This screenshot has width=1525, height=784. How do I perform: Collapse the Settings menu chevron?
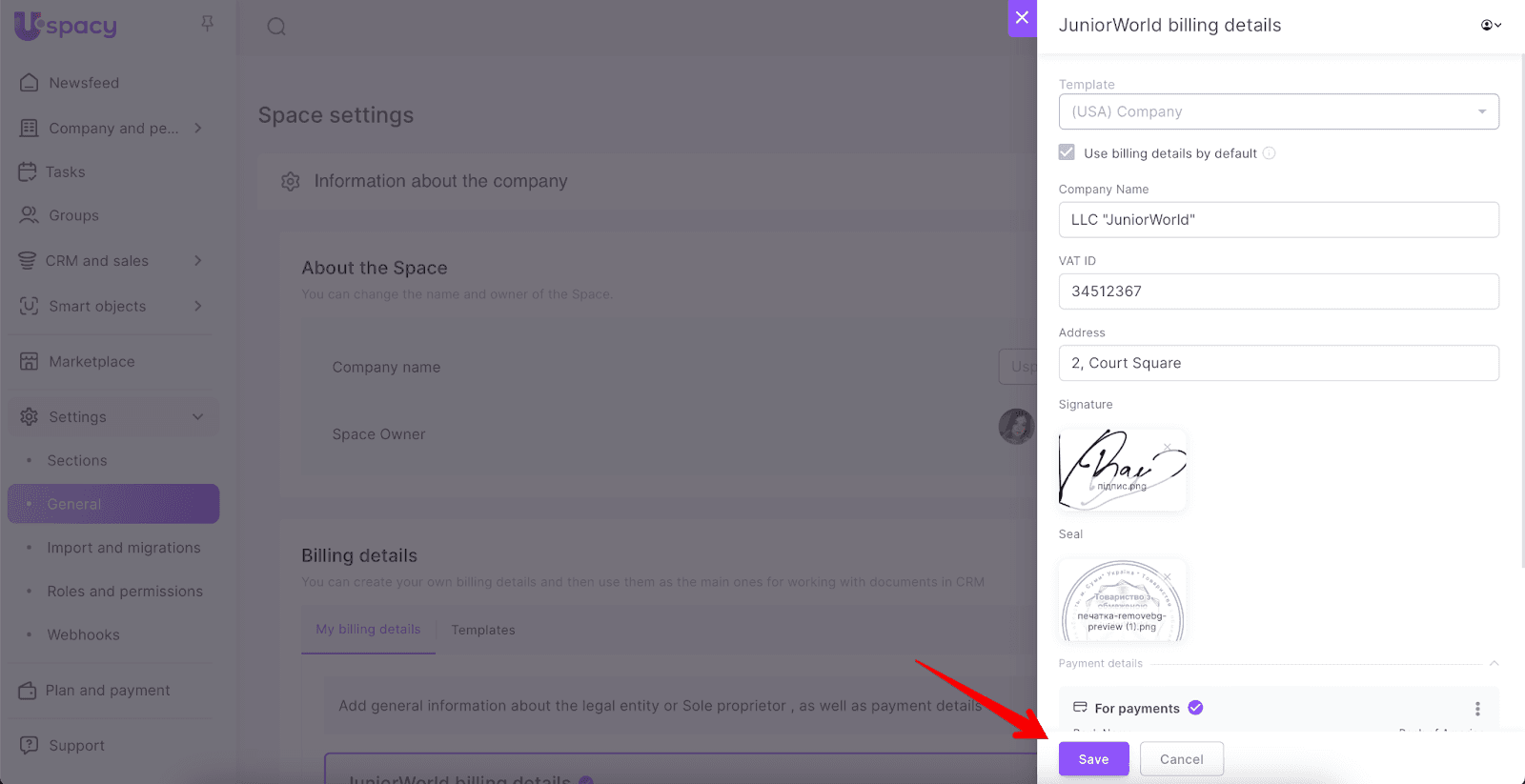pos(197,417)
